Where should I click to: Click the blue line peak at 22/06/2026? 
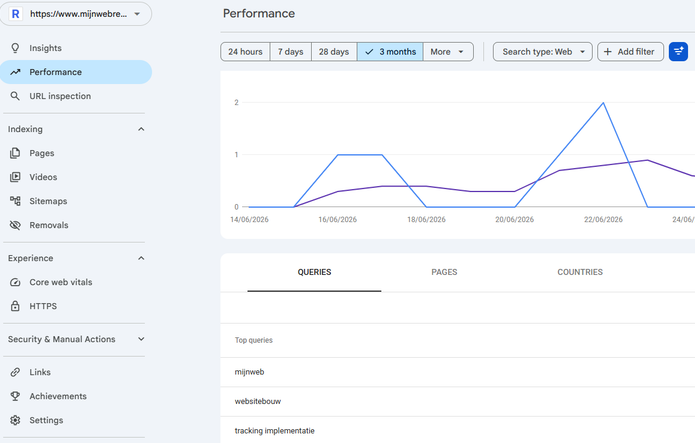603,103
